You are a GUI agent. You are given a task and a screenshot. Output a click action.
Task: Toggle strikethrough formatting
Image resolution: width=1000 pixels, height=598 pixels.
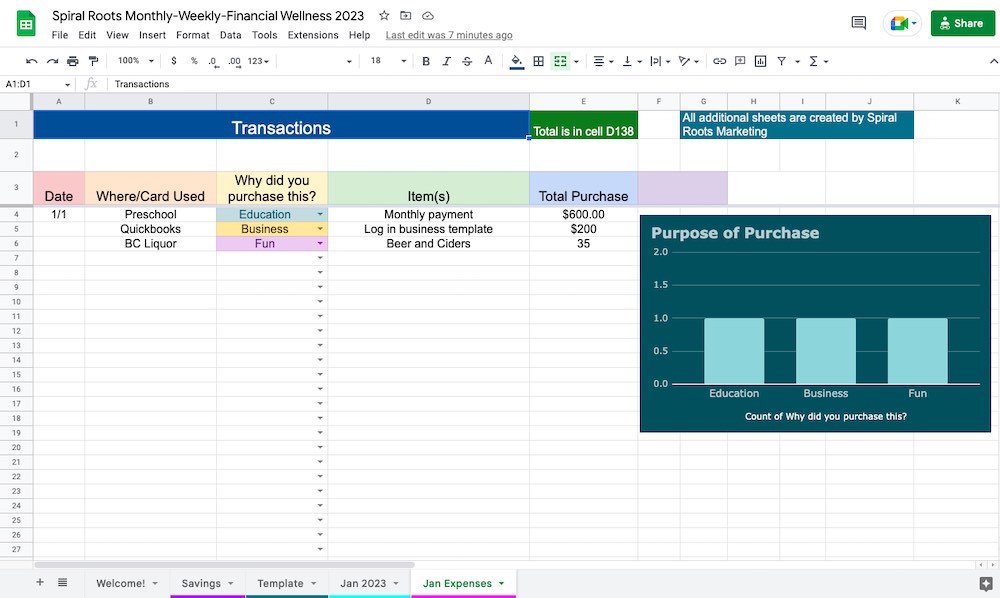[x=467, y=61]
